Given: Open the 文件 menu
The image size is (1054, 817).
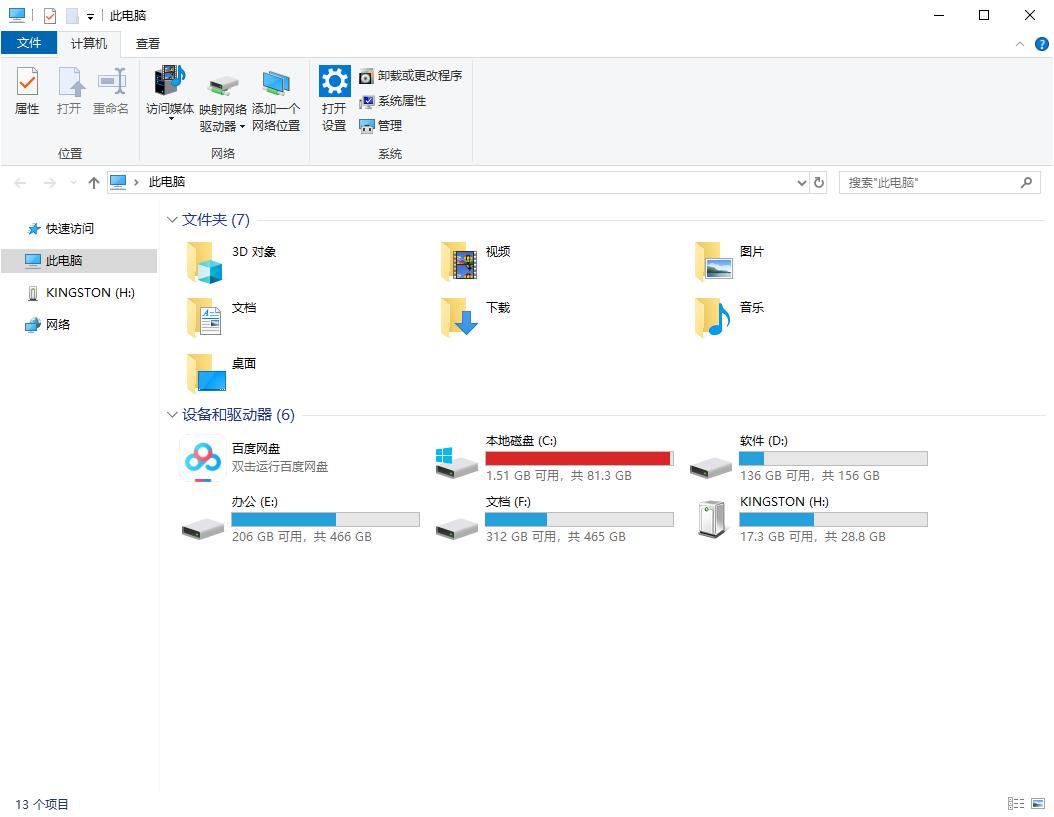Looking at the screenshot, I should [30, 43].
